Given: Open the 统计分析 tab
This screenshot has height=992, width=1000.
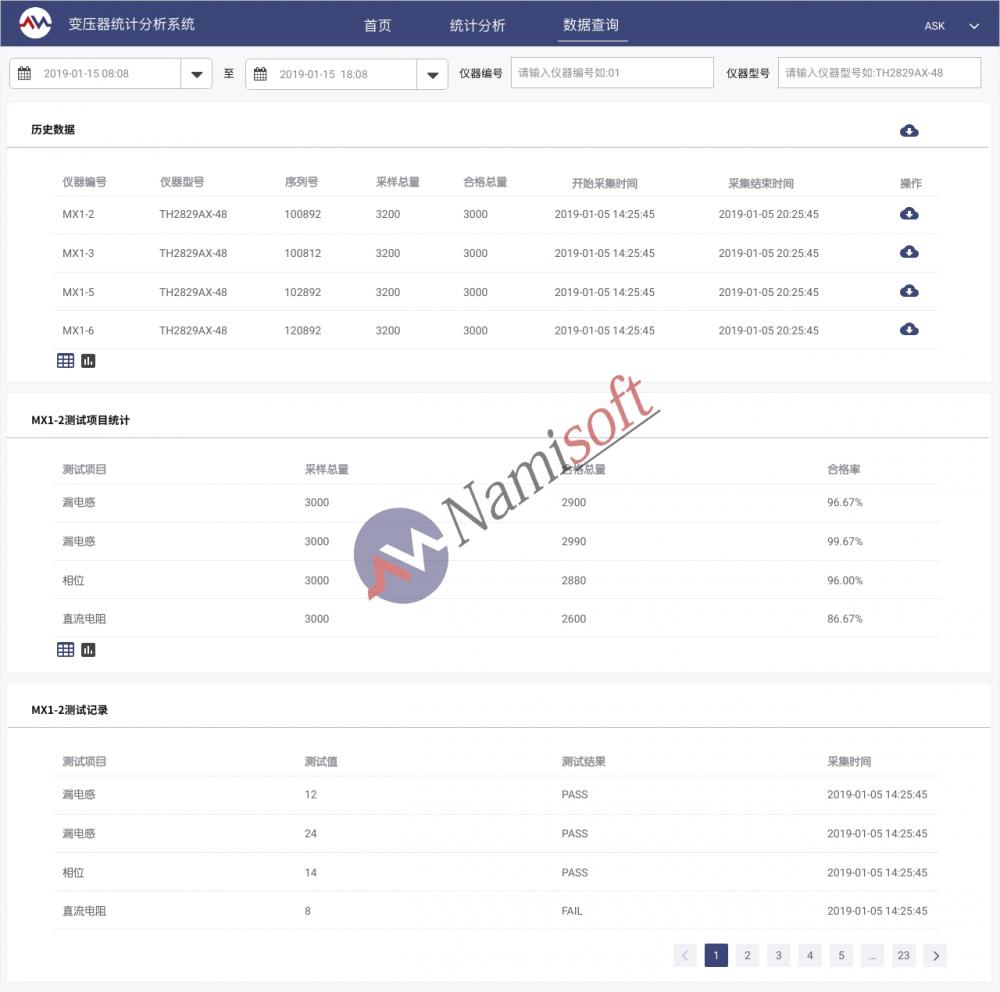Looking at the screenshot, I should pyautogui.click(x=477, y=26).
